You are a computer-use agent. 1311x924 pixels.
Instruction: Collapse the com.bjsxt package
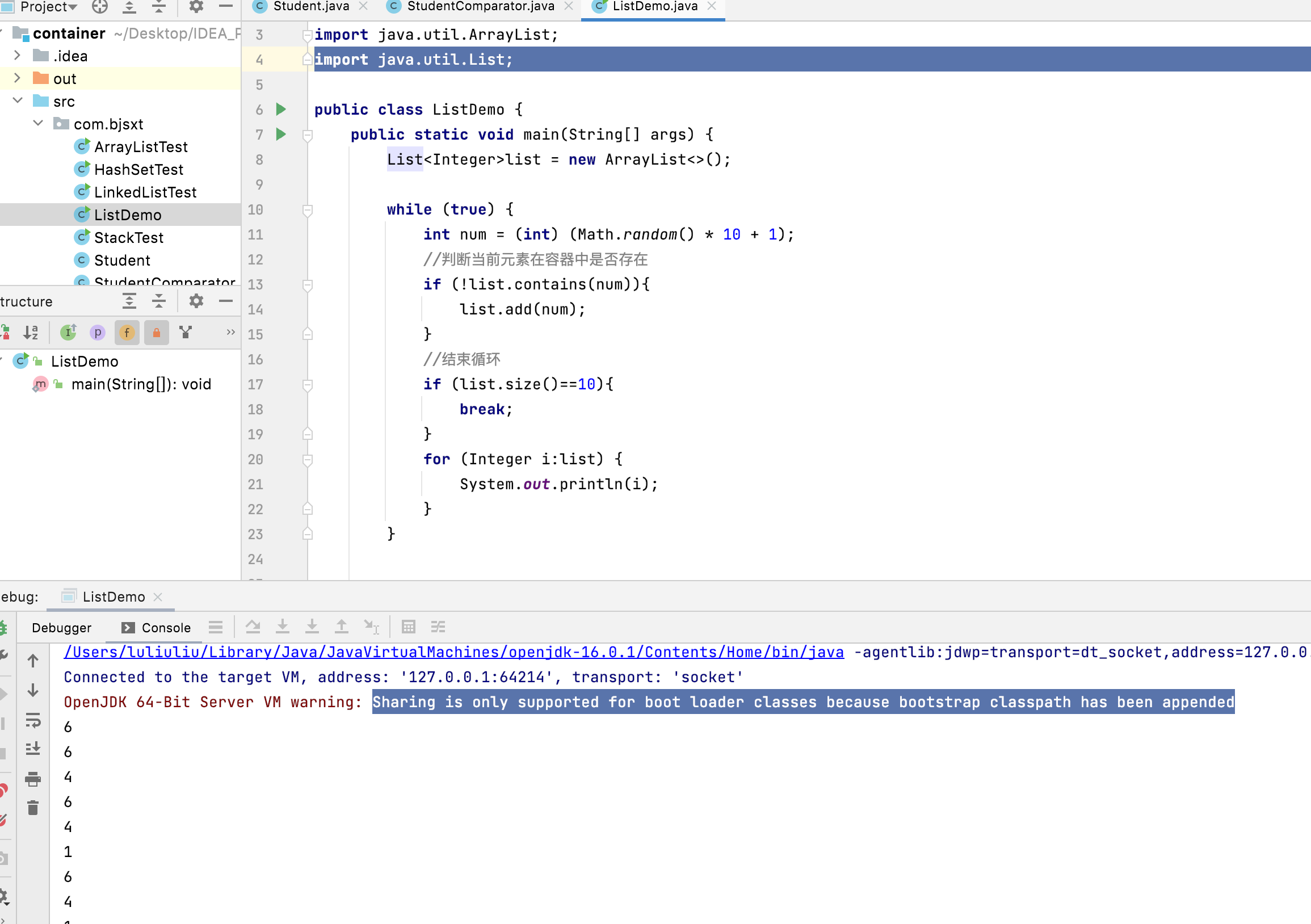pos(38,123)
